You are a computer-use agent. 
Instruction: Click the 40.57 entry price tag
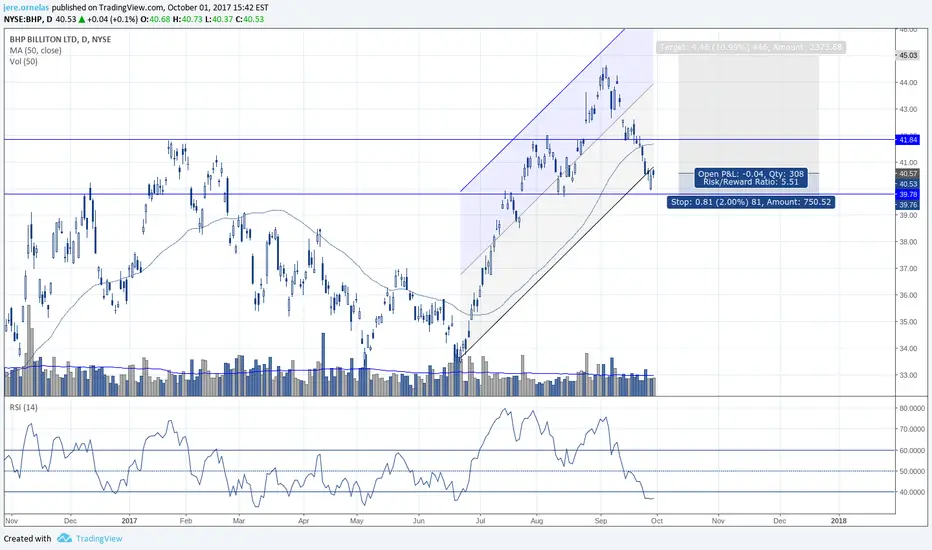point(908,174)
